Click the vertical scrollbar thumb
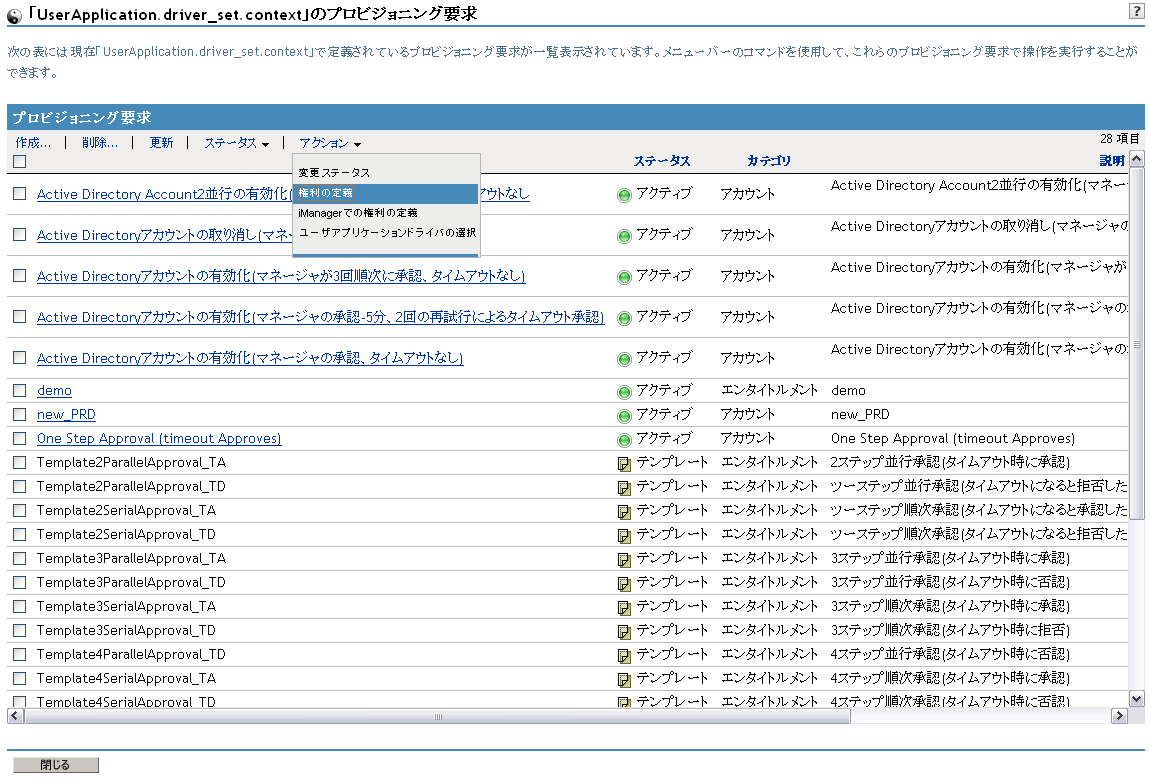The width and height of the screenshot is (1149, 778). click(1137, 343)
